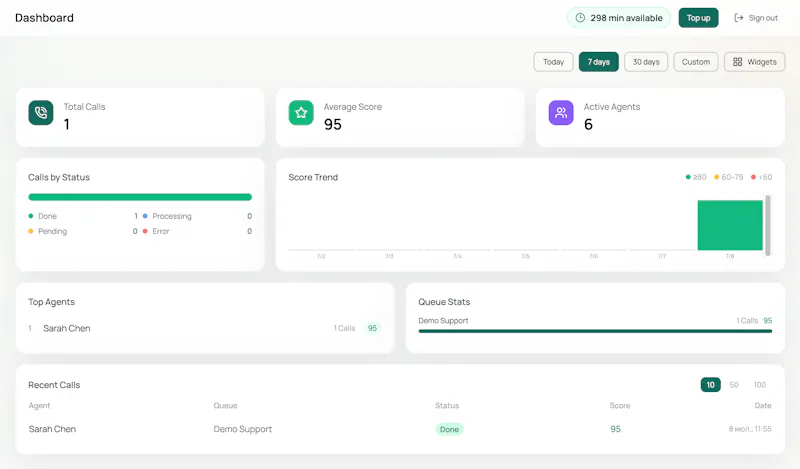800x469 pixels.
Task: Click the Score column header
Action: tap(620, 406)
